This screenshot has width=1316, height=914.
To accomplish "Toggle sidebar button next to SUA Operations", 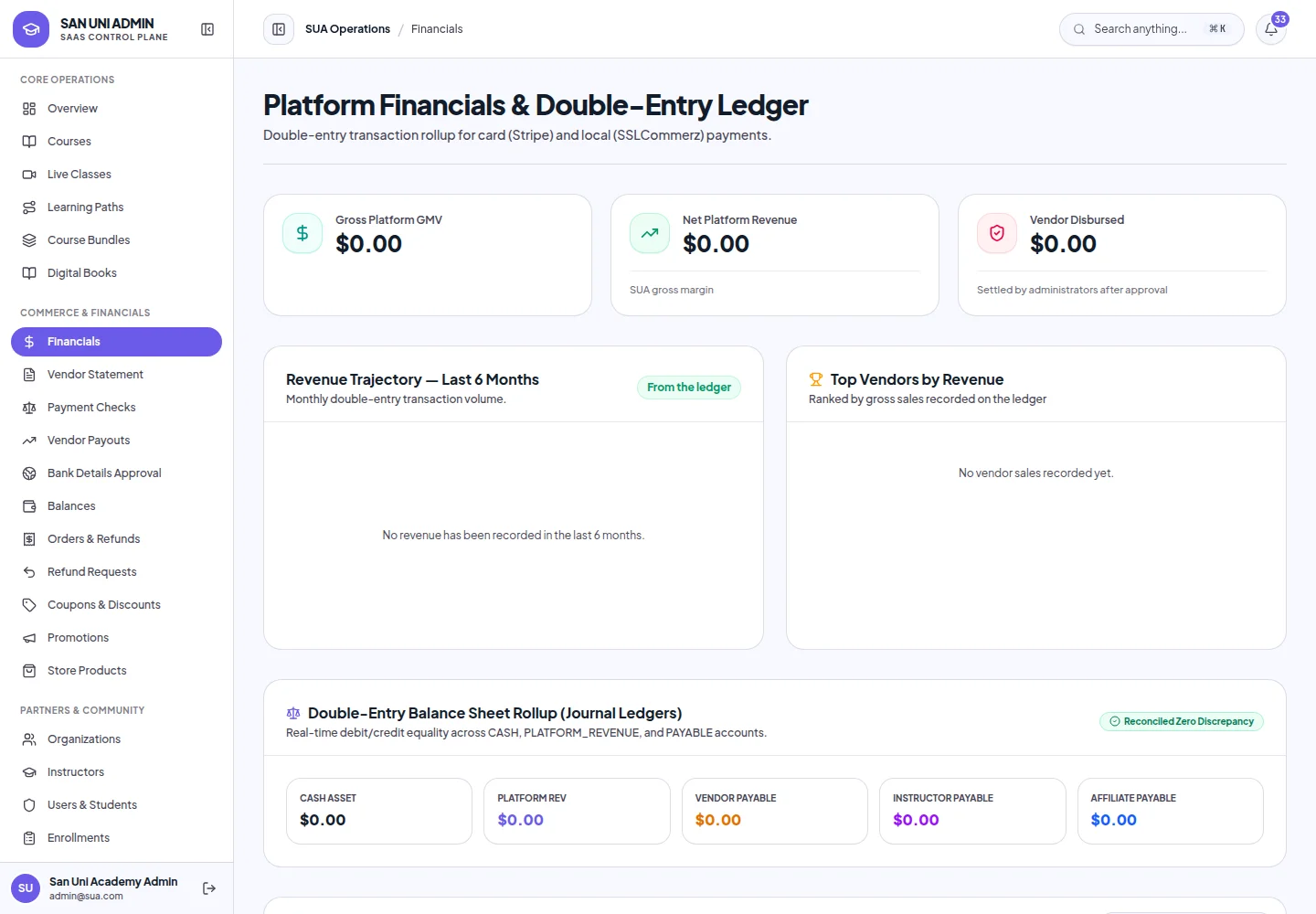I will click(x=279, y=29).
